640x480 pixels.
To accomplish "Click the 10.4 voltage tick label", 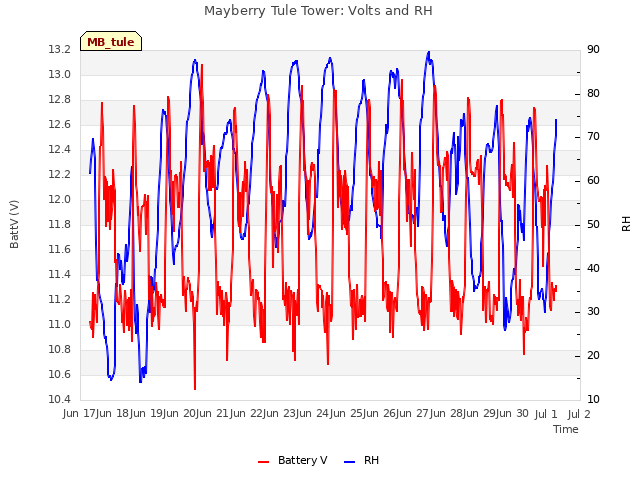I will [59, 400].
